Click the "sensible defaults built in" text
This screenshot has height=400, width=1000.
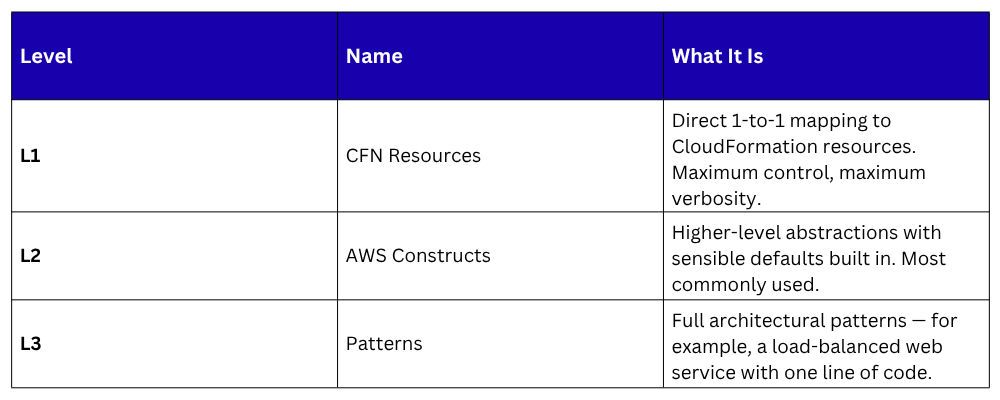pos(783,257)
